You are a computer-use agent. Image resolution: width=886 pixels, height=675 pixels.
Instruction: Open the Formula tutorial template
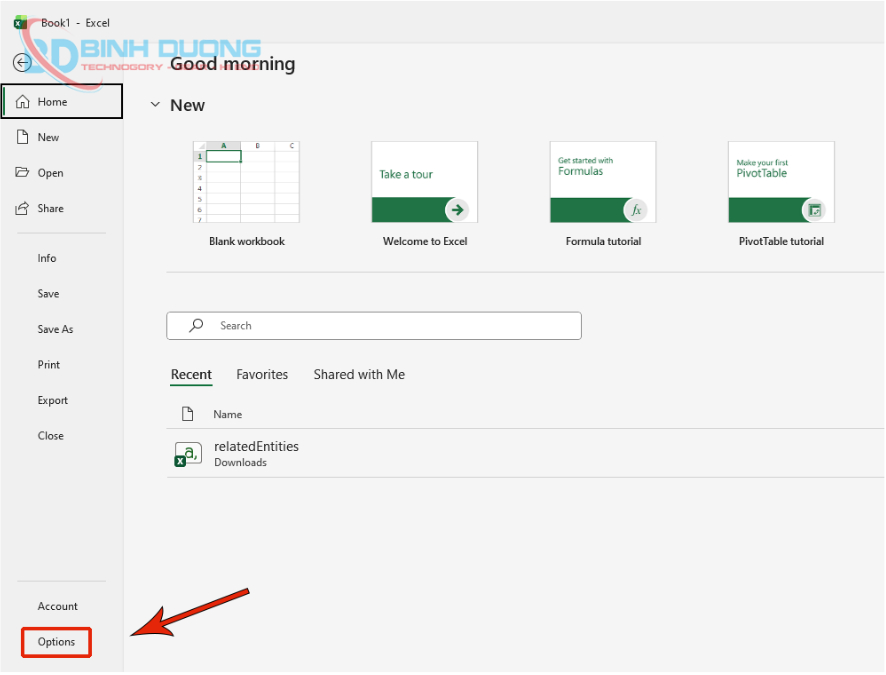[603, 182]
